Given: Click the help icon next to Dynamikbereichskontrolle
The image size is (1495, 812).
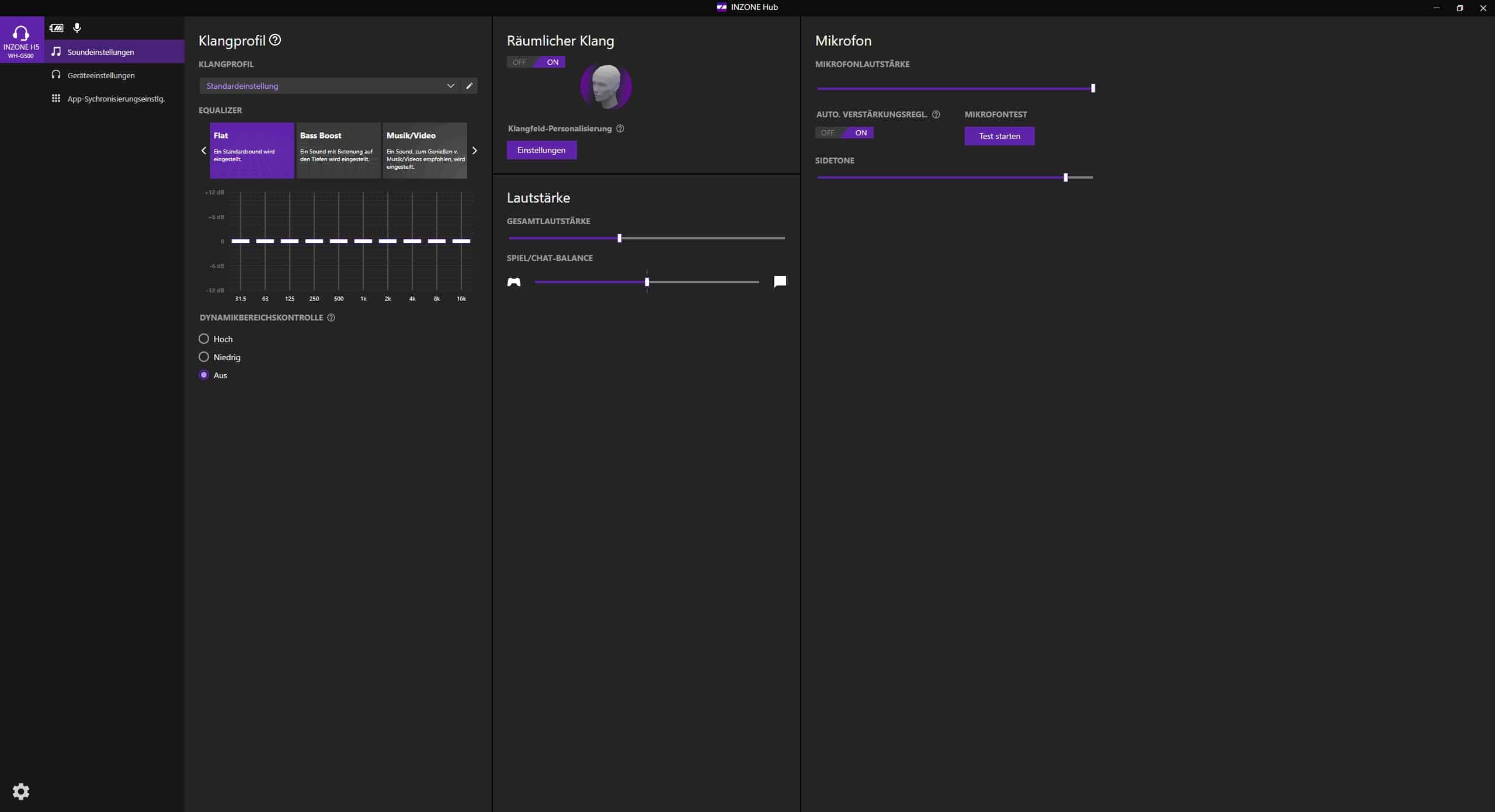Looking at the screenshot, I should pos(331,318).
